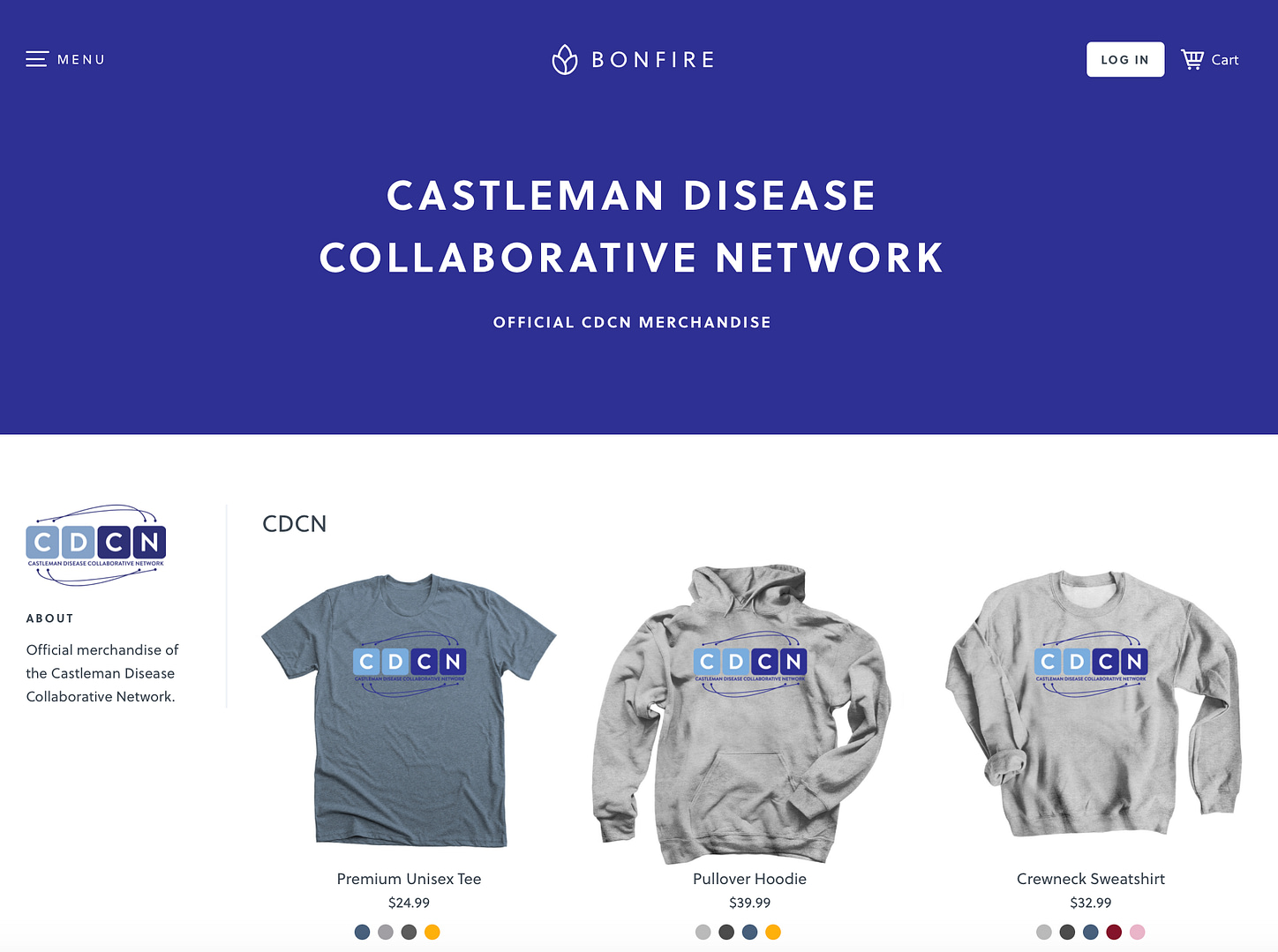This screenshot has width=1278, height=952.
Task: Click the BONFIRE wordmark in header
Action: (x=653, y=60)
